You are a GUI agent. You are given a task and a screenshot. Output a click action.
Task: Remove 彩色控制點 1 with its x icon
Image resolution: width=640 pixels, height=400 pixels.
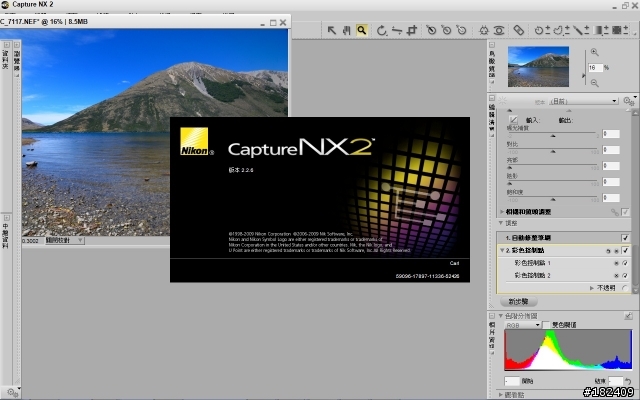[x=616, y=263]
